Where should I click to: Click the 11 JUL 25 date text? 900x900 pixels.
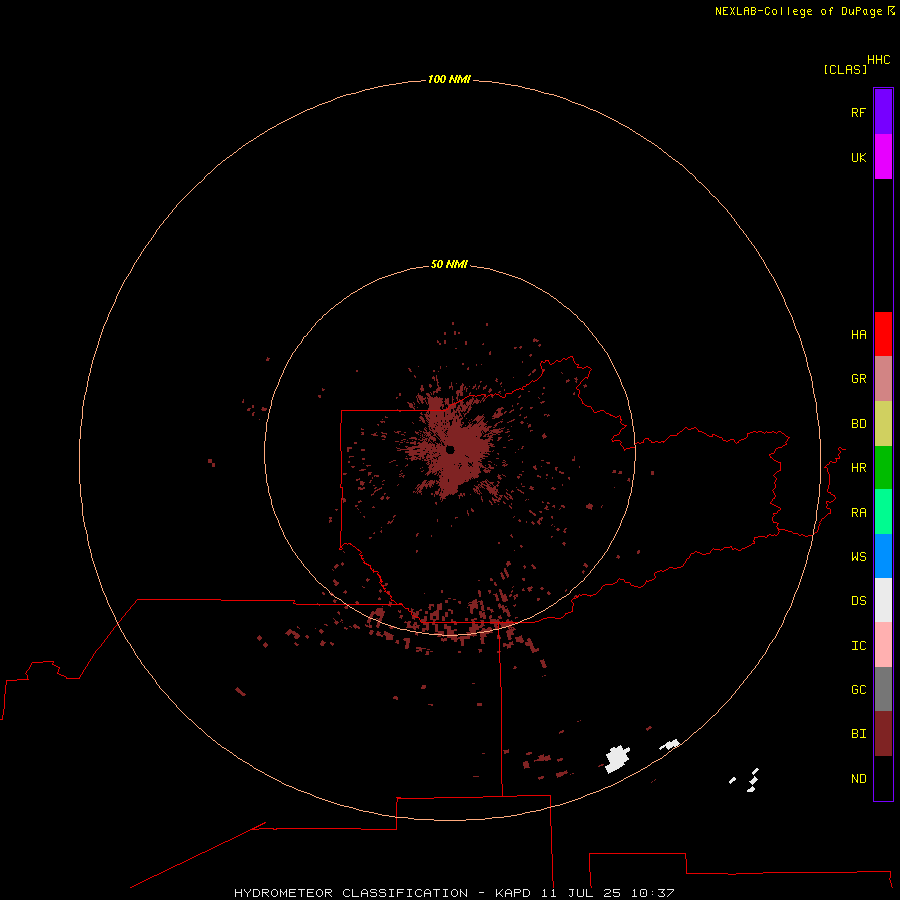coord(581,893)
